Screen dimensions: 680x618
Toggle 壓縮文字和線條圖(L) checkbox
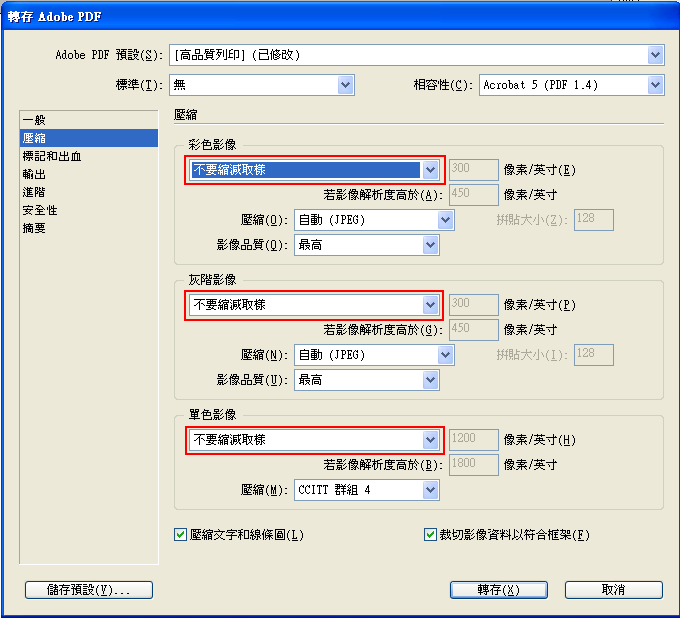[180, 535]
